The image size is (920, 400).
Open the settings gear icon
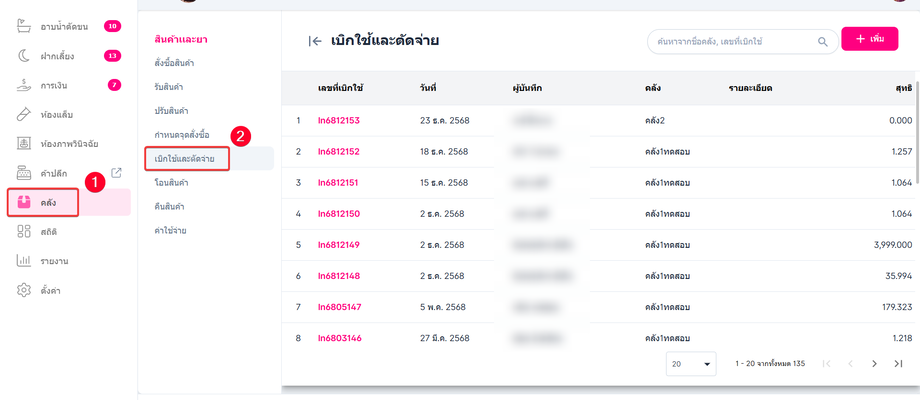[x=24, y=290]
